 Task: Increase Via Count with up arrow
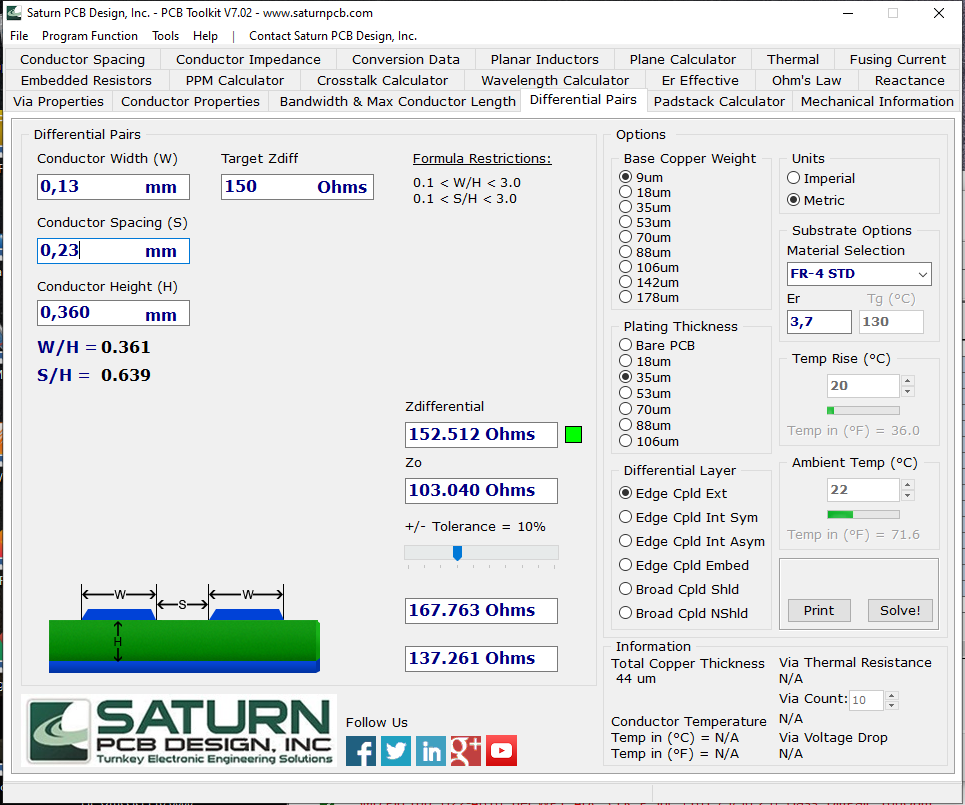(892, 695)
